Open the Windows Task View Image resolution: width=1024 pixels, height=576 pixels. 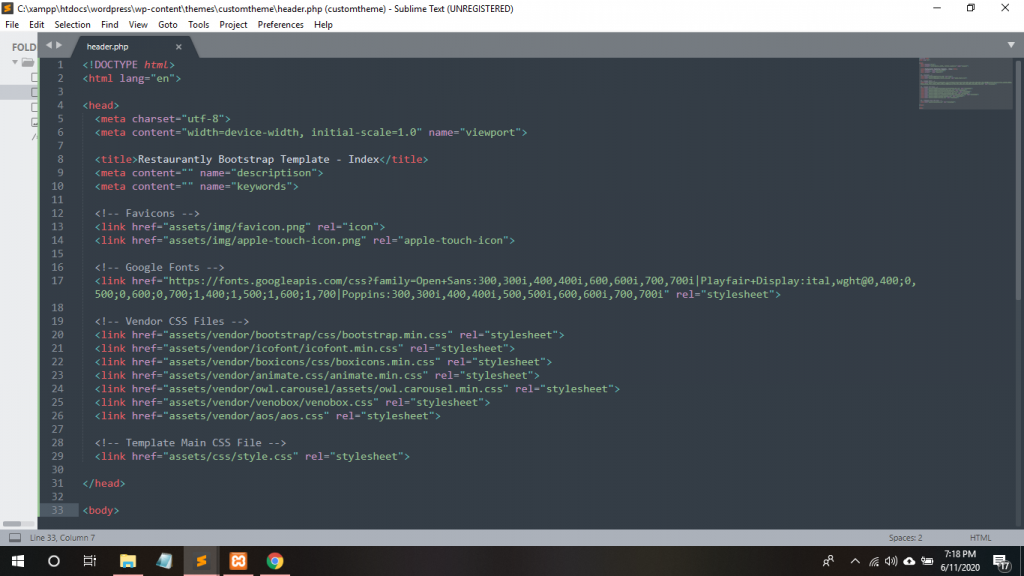click(x=89, y=561)
